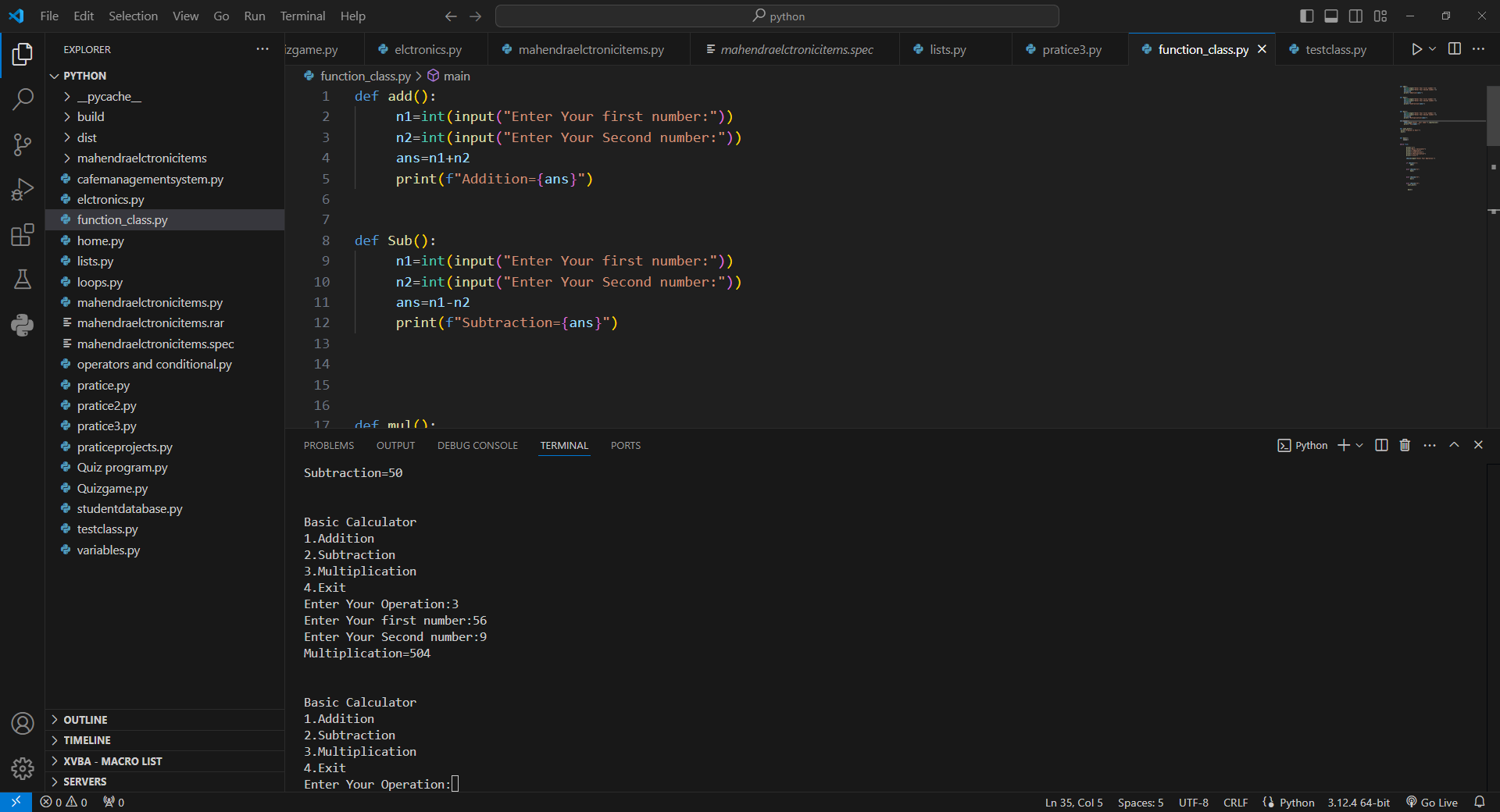Open the remote window indicator

click(x=16, y=802)
